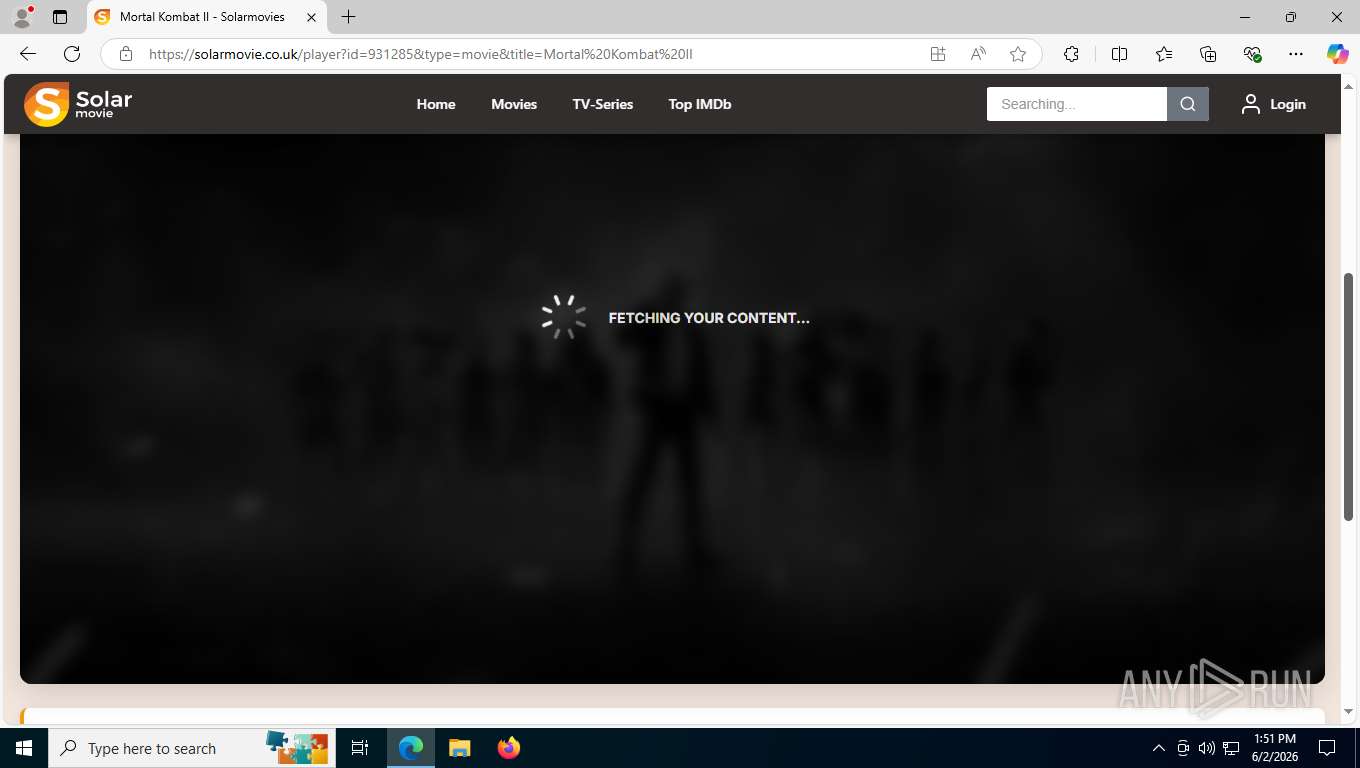Open Settings and more menu
This screenshot has height=768, width=1360.
(1296, 54)
